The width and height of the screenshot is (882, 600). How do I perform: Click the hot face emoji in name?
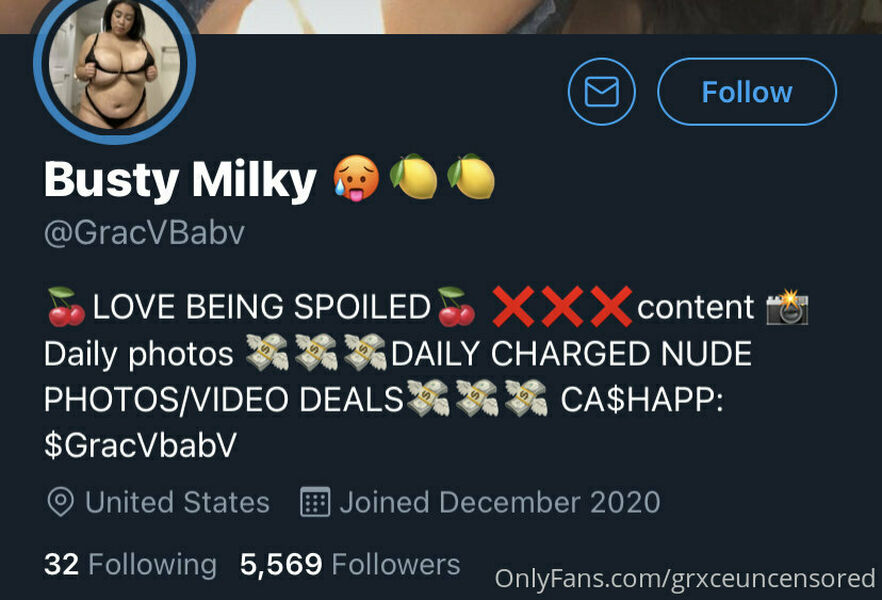[x=357, y=179]
